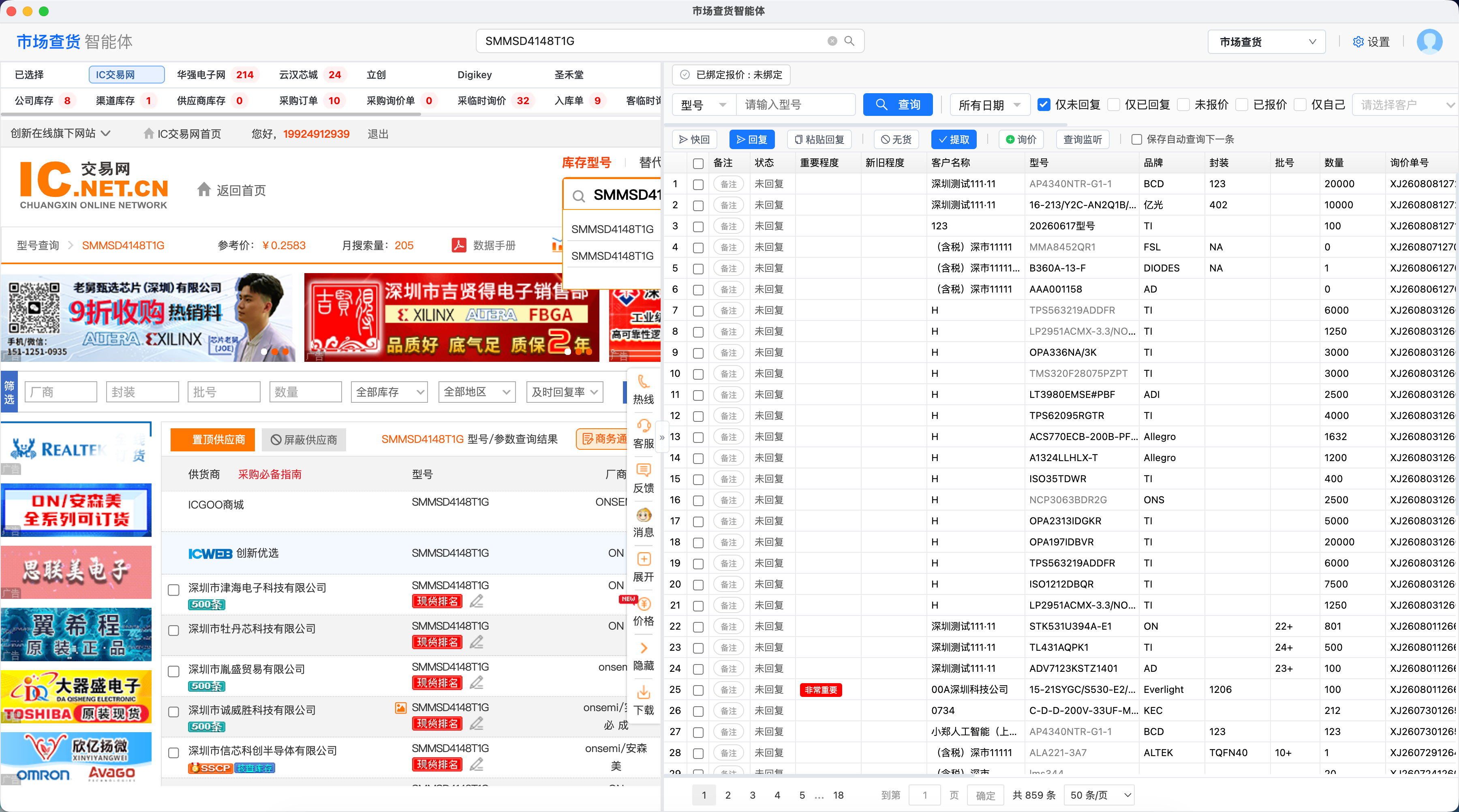
Task: Click the 粘贴回复 paste reply button
Action: click(819, 139)
